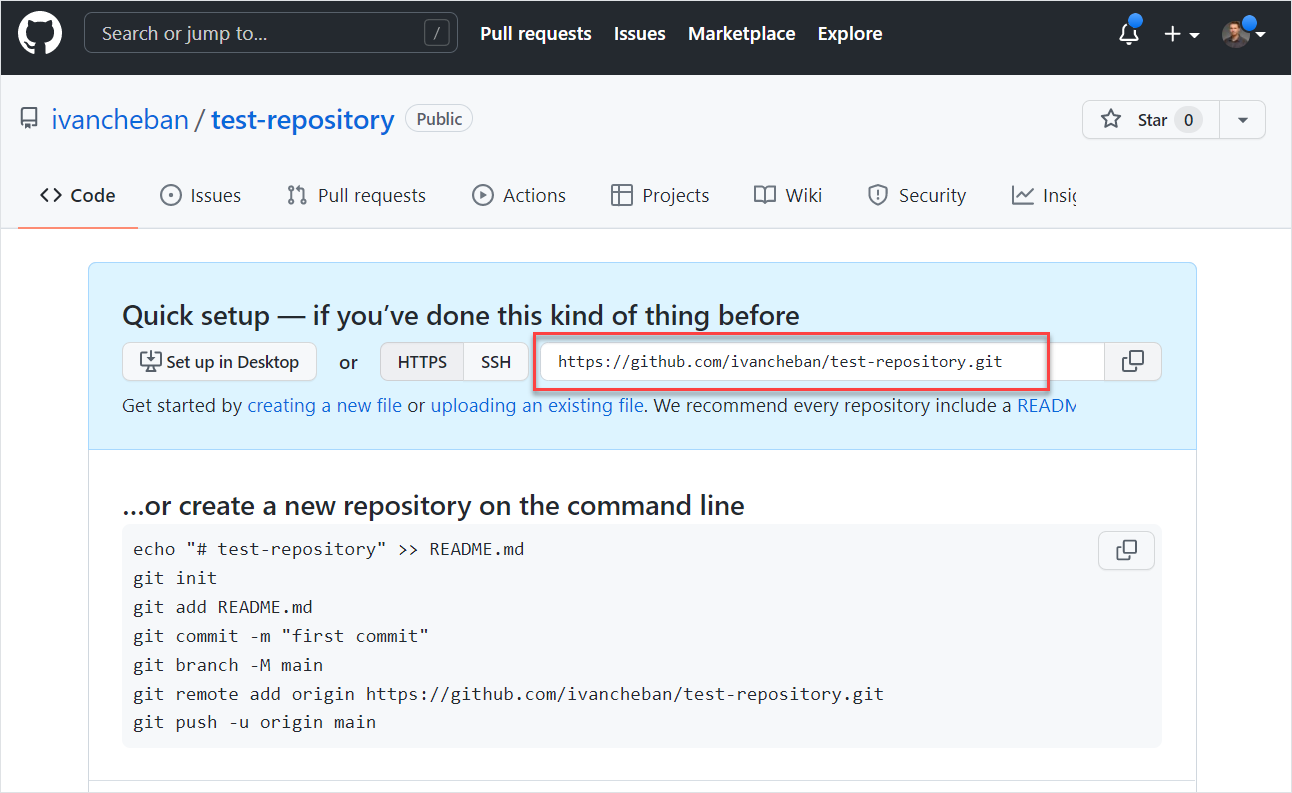Switch to the Projects tab
Screen dimensions: 1292x793
pyautogui.click(x=660, y=195)
